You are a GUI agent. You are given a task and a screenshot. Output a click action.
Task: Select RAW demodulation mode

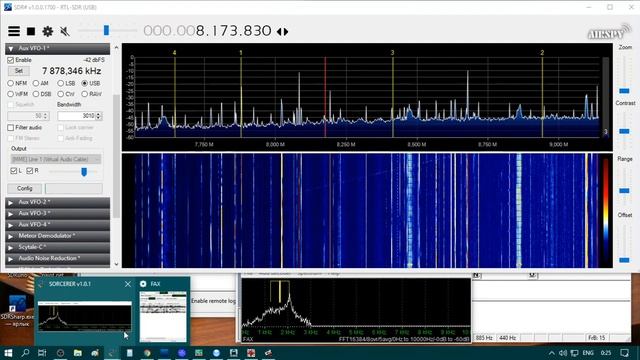84,94
